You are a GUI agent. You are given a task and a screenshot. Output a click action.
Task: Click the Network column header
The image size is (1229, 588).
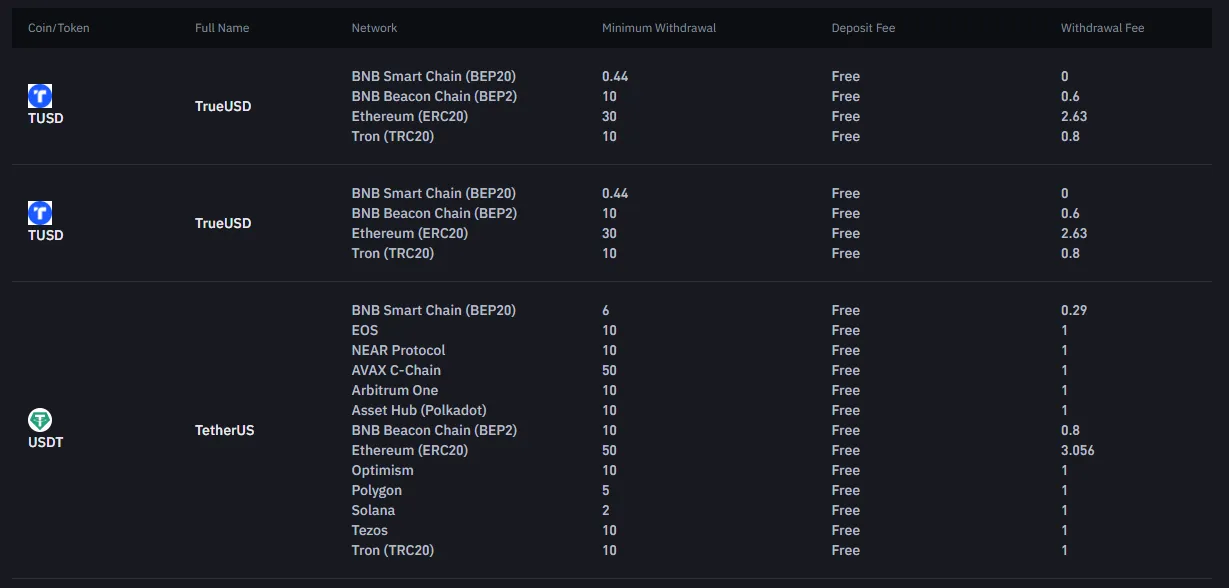click(x=374, y=28)
